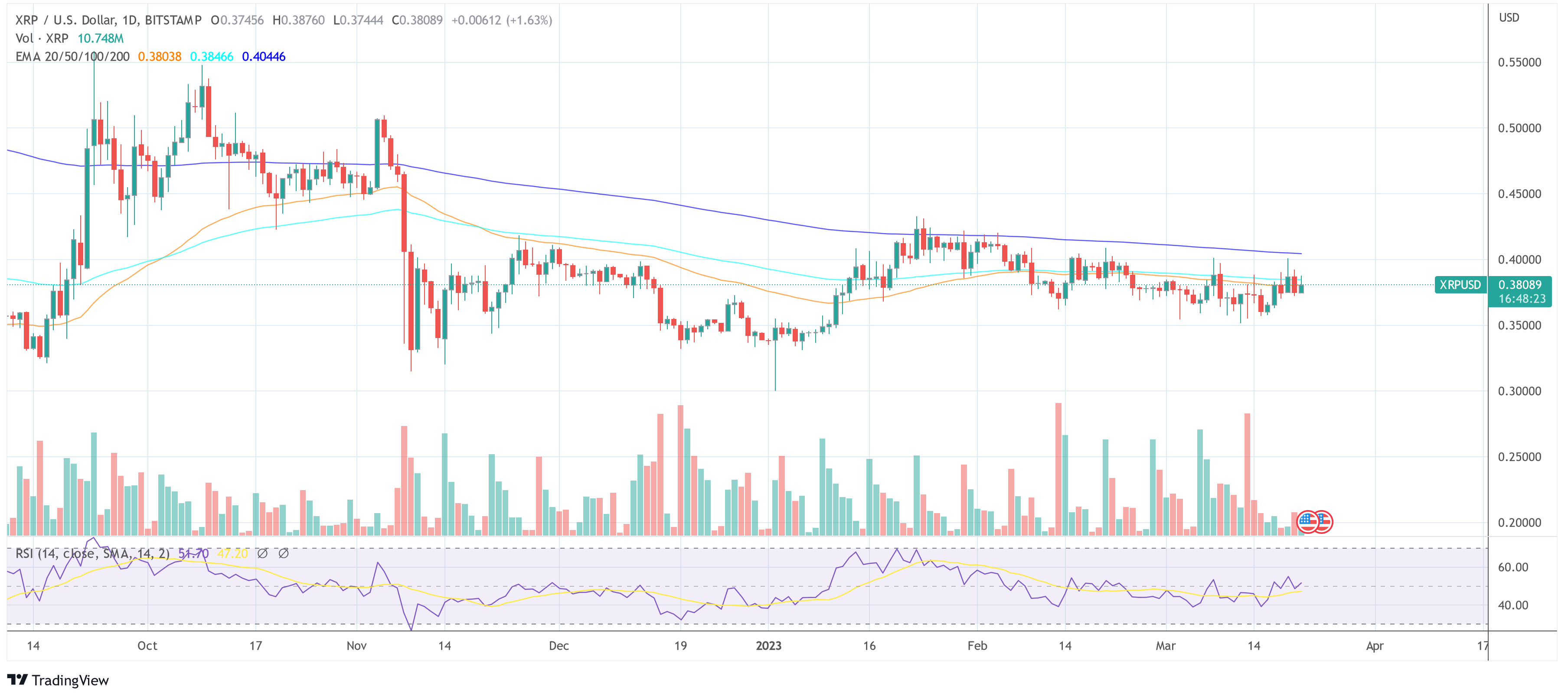This screenshot has width=1568, height=699.
Task: Click the blue EMA value 0.40446
Action: click(264, 57)
